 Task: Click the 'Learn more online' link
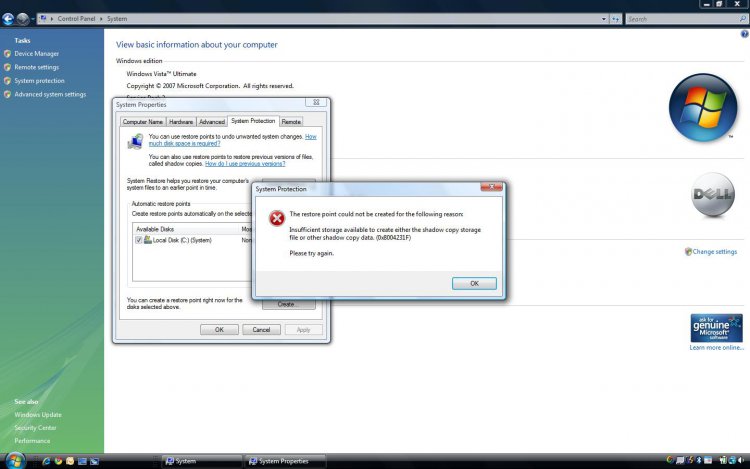tap(717, 348)
